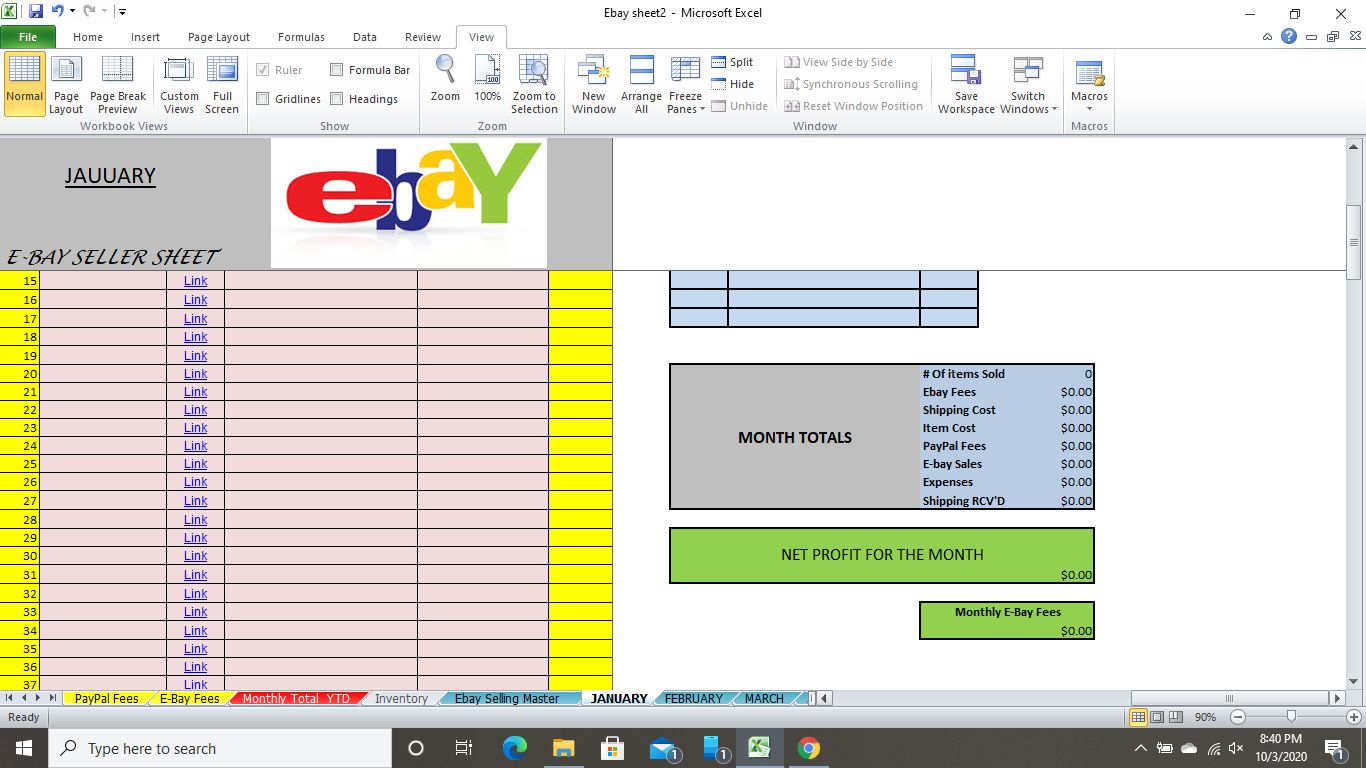Click Hide window button
This screenshot has height=768, width=1366.
coord(733,84)
